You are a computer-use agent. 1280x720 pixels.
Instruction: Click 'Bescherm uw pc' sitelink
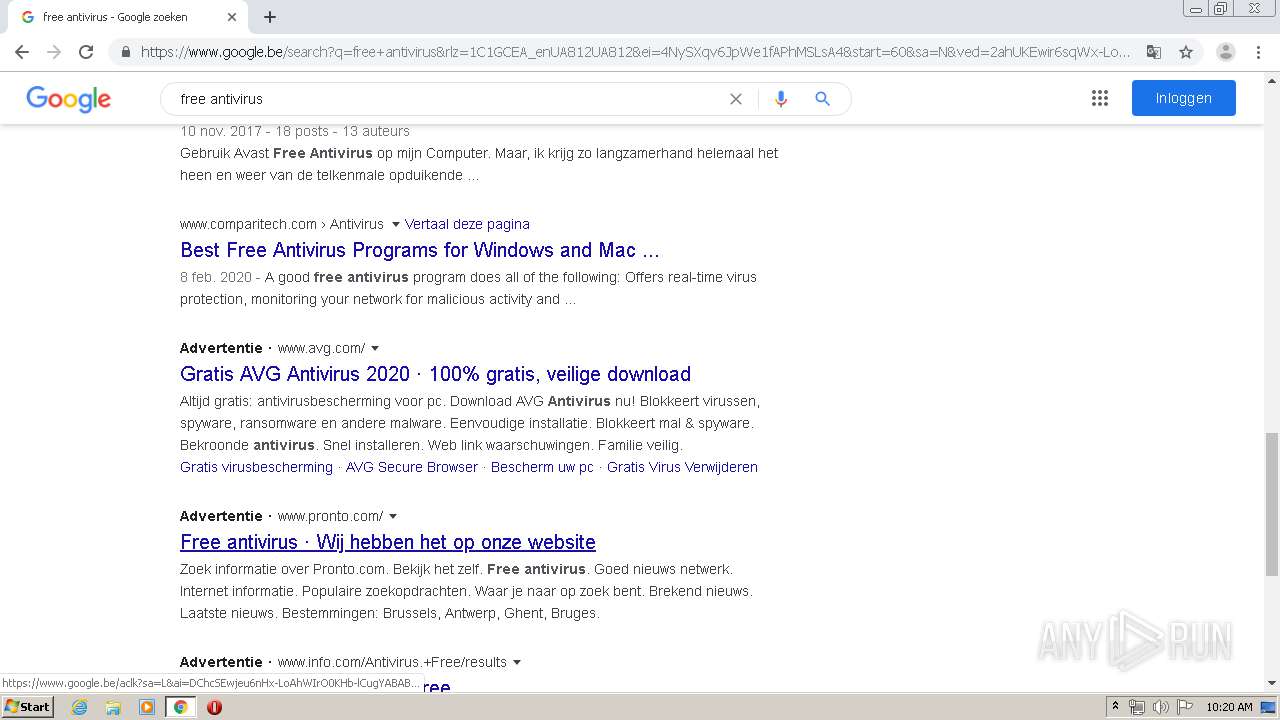542,467
